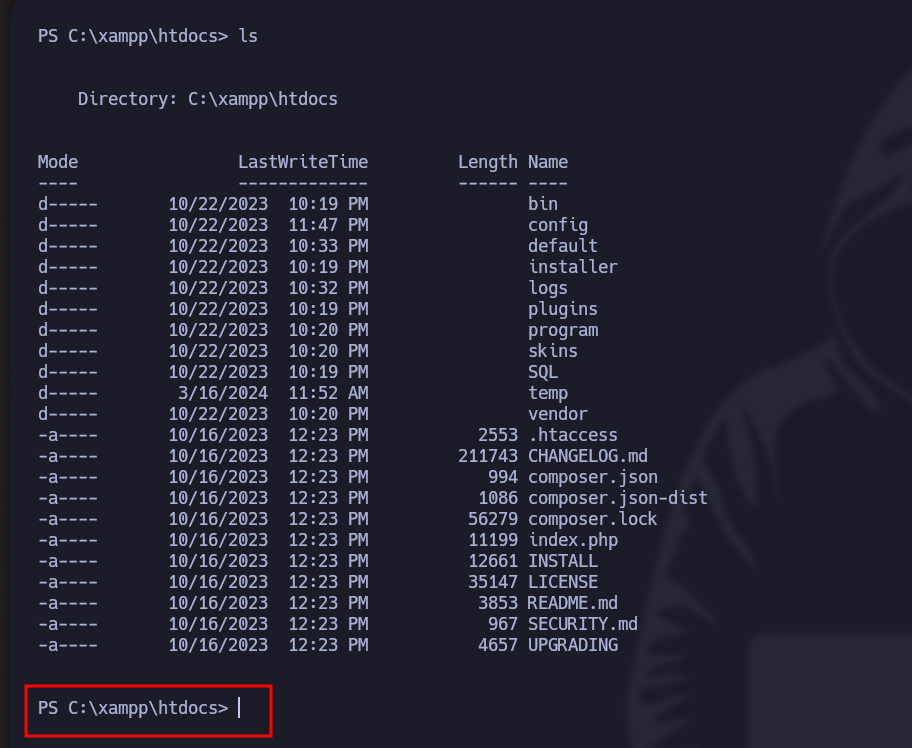Viewport: 912px width, 748px height.
Task: Select the installer directory entry
Action: coord(573,267)
